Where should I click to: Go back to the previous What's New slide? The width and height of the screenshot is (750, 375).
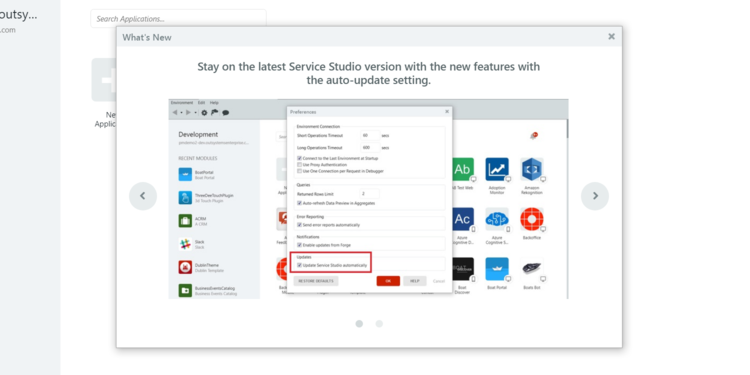point(143,196)
